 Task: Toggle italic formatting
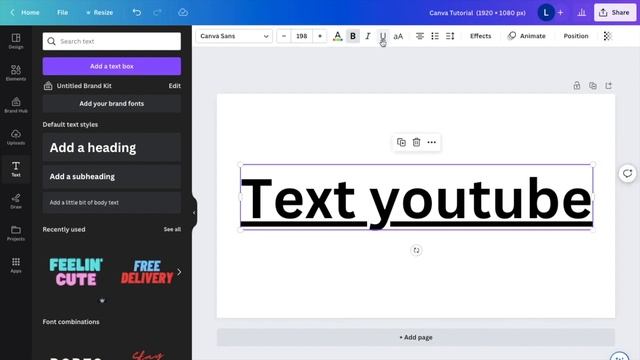pos(368,36)
